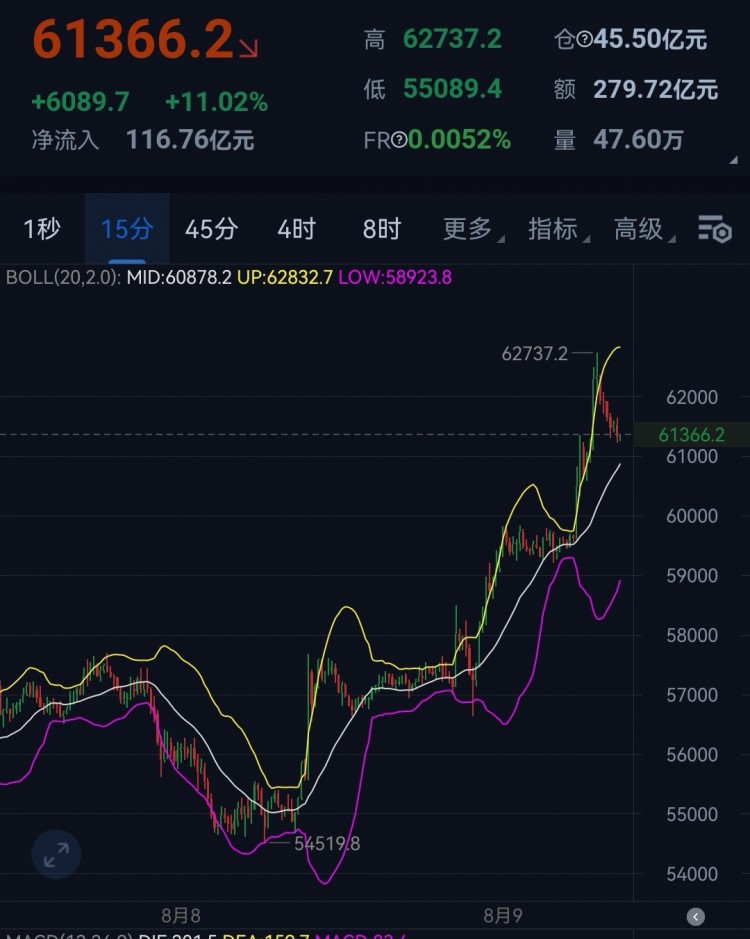Tap the help icon beside 仓
The image size is (750, 939).
(x=584, y=40)
